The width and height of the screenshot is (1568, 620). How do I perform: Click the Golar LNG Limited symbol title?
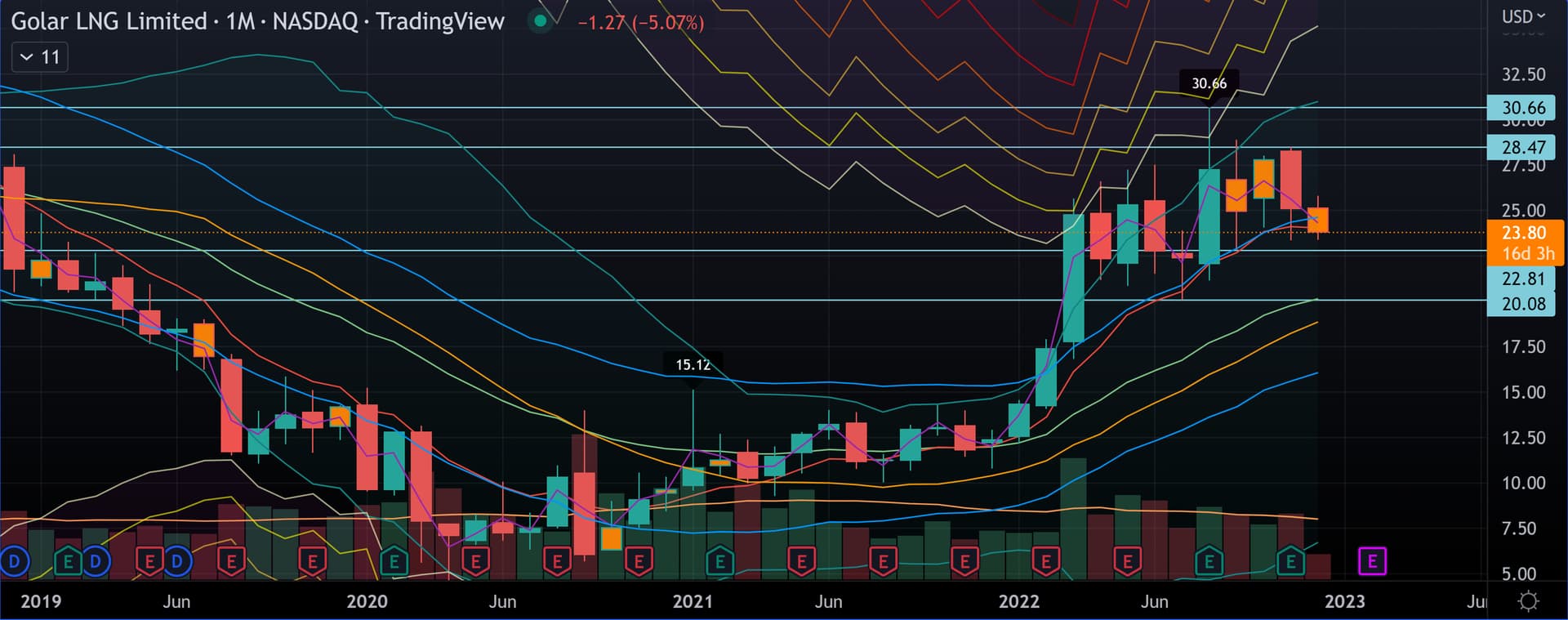(109, 21)
